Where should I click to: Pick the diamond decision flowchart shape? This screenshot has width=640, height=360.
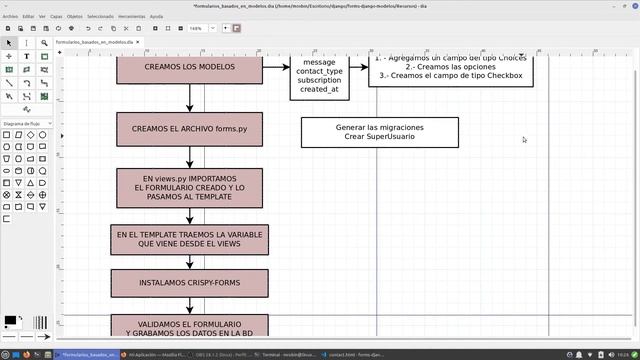(31, 135)
